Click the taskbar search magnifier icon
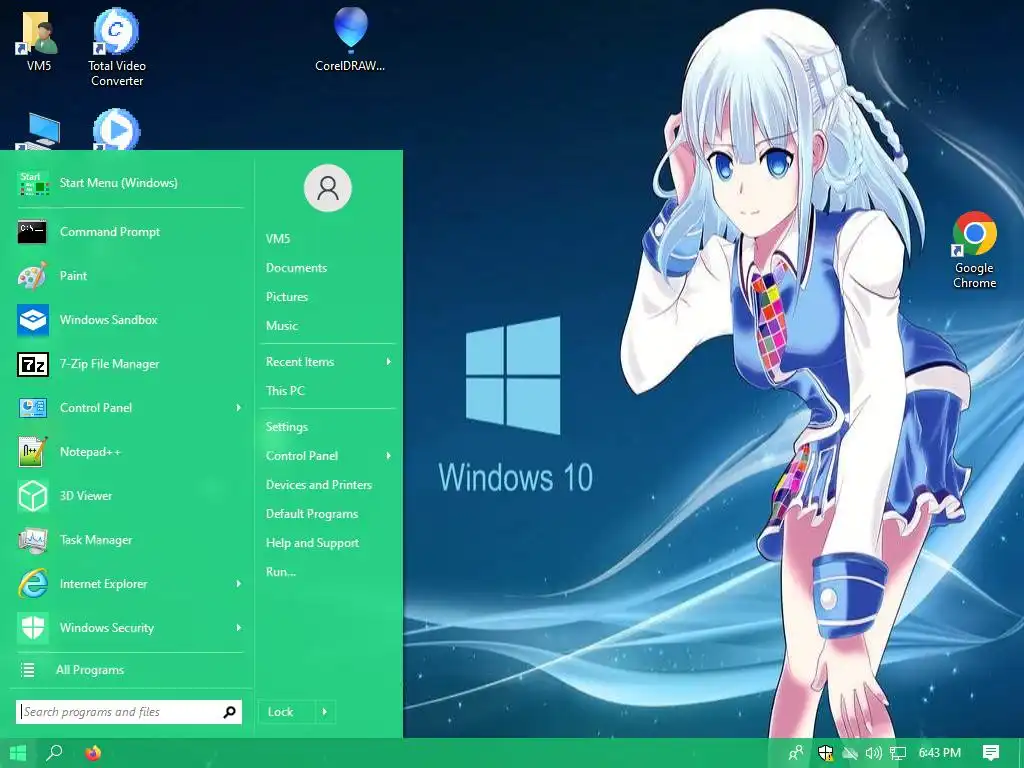The image size is (1024, 768). [x=54, y=753]
